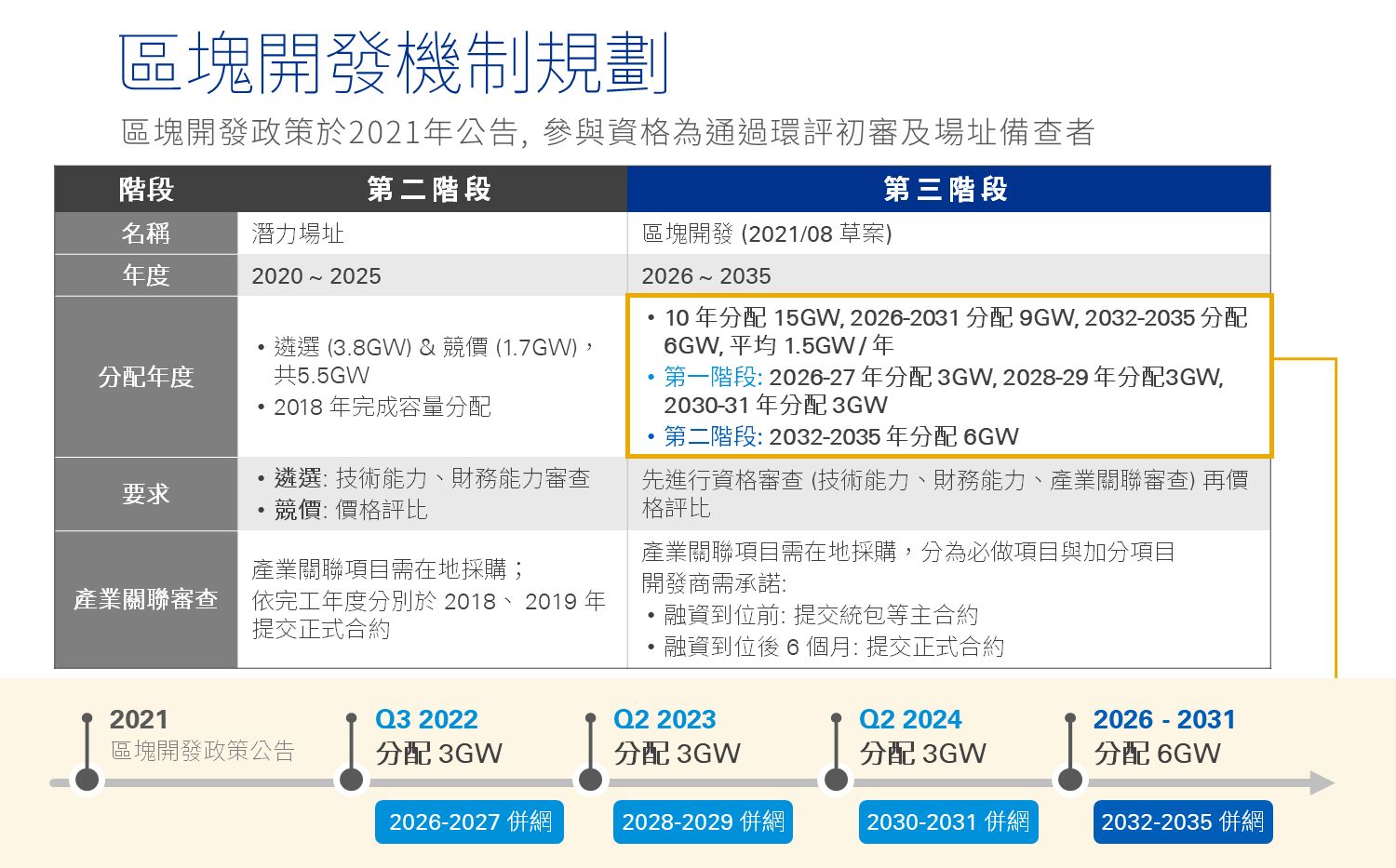
Task: Click the 2021 timeline marker dot
Action: coord(87,779)
